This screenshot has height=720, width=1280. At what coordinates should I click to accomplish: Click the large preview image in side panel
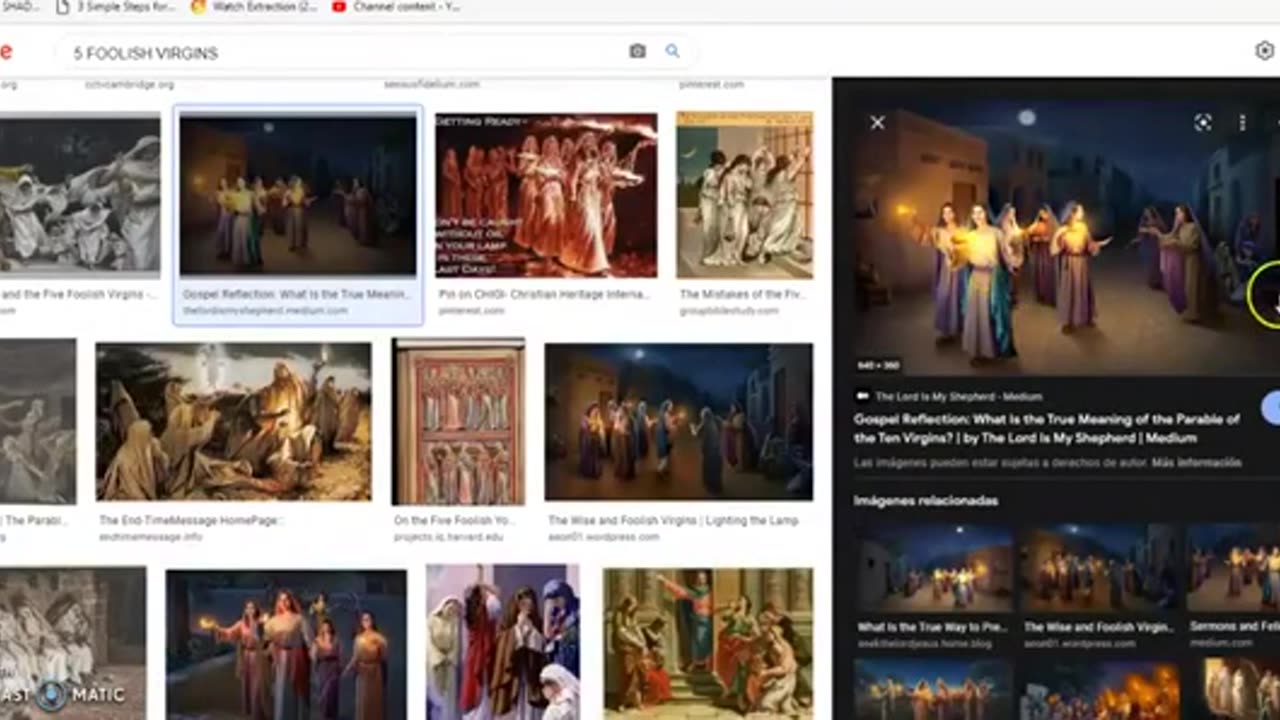[x=1065, y=238]
